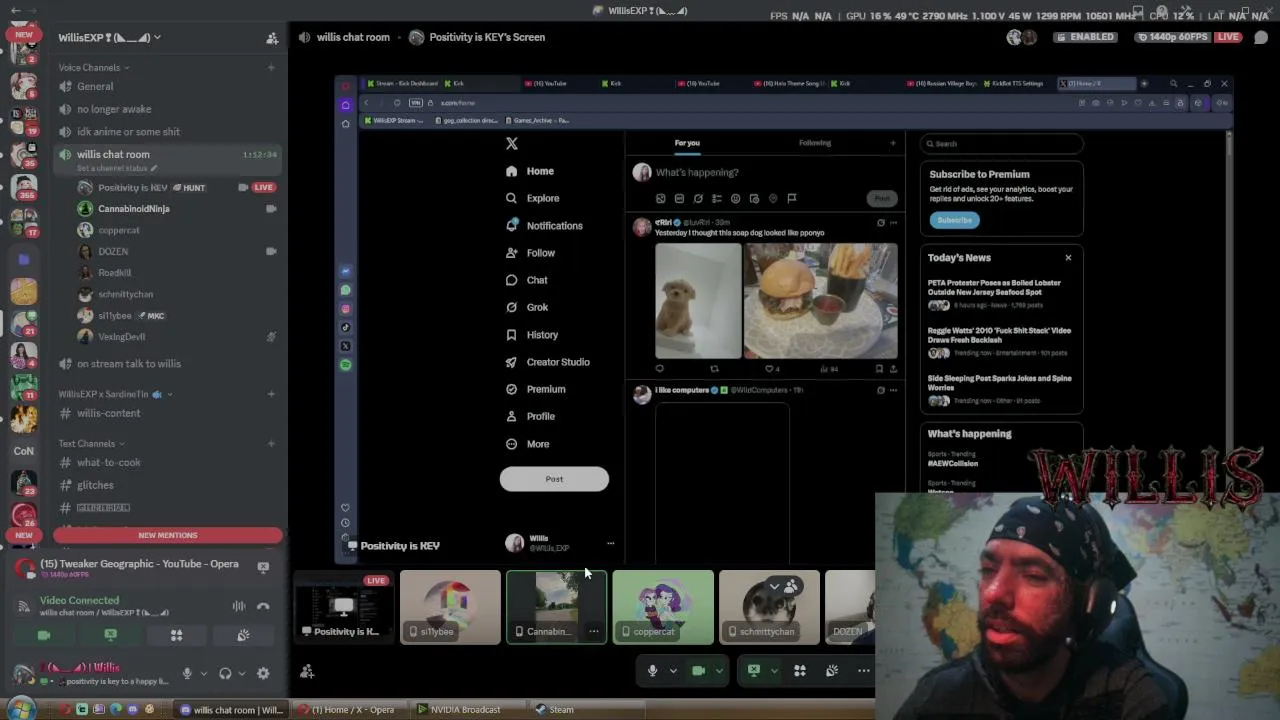Open willis-content text channel
Screen dimensions: 1280x720
click(167, 413)
